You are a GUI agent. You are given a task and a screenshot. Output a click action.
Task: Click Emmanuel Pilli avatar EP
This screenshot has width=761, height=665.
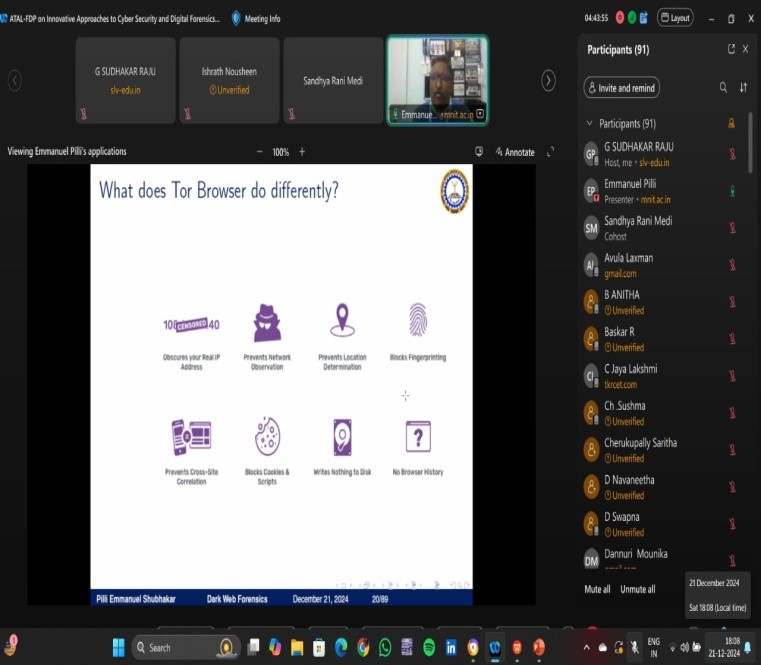click(591, 191)
